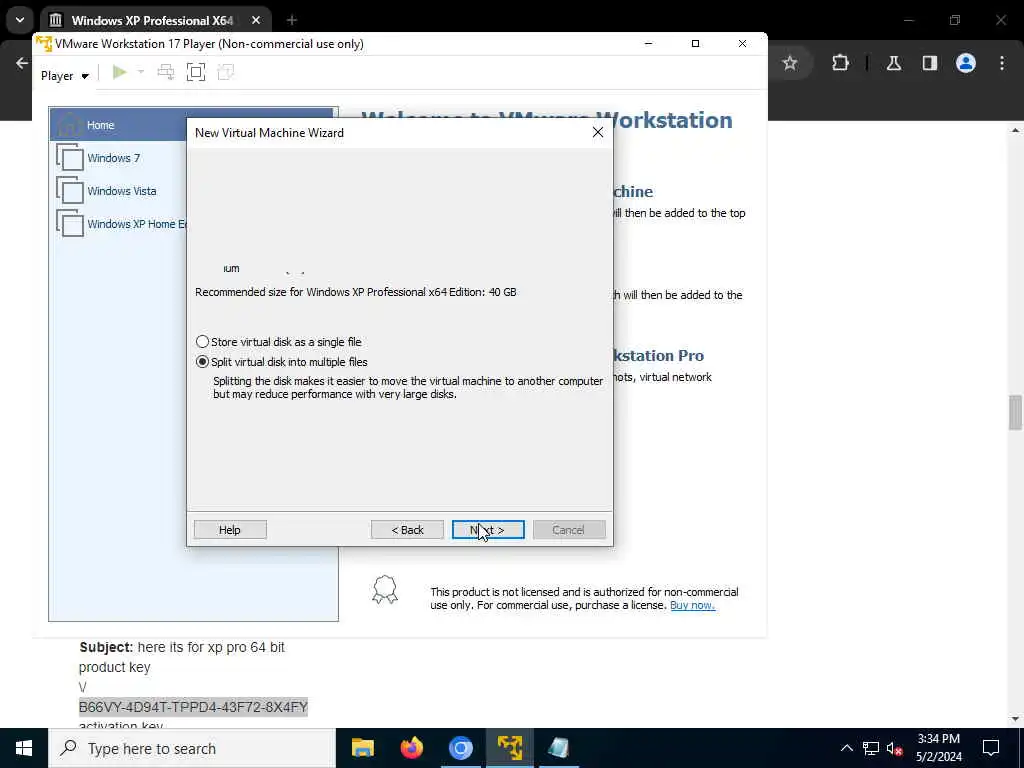Open the Windows Start menu
Image resolution: width=1024 pixels, height=768 pixels.
tap(24, 748)
